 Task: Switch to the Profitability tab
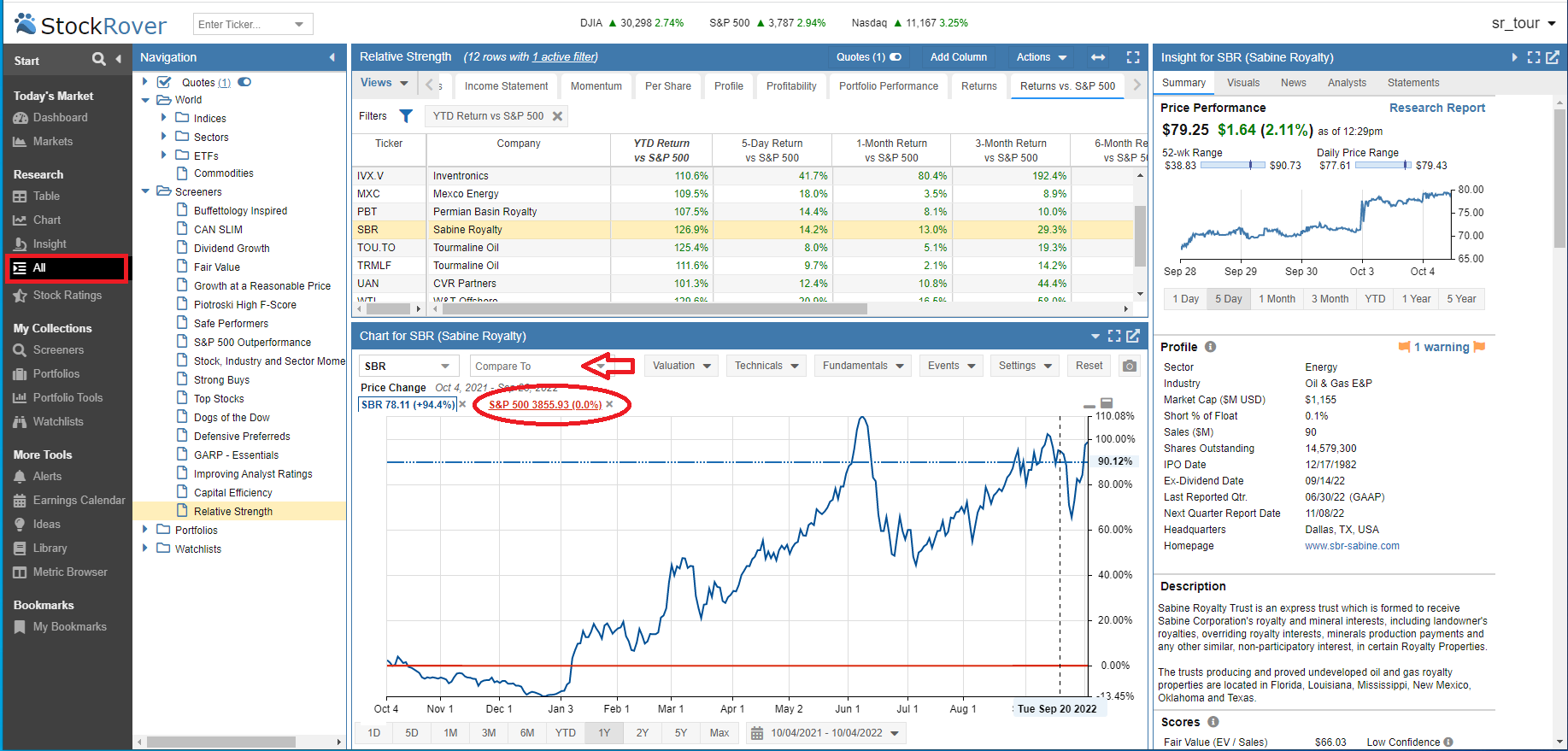(791, 86)
